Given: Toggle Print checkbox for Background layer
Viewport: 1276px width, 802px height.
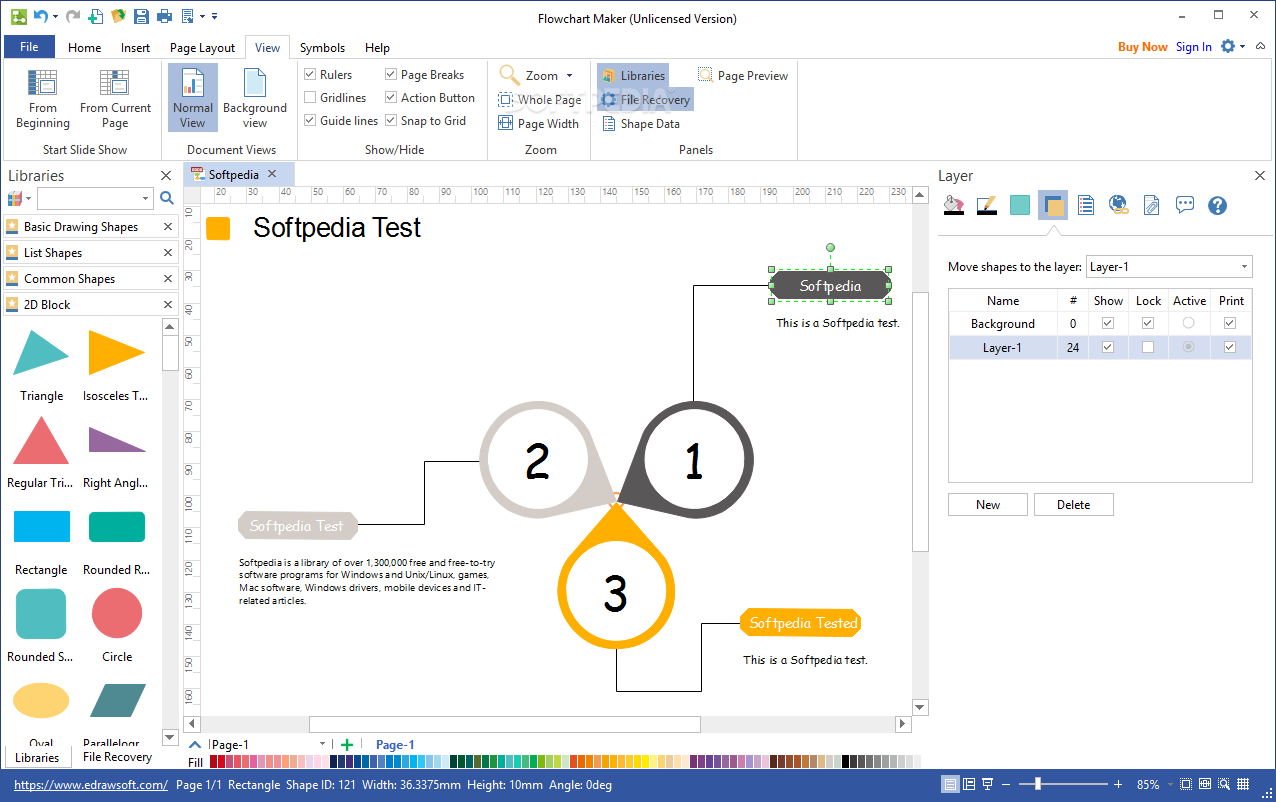Looking at the screenshot, I should (1230, 323).
